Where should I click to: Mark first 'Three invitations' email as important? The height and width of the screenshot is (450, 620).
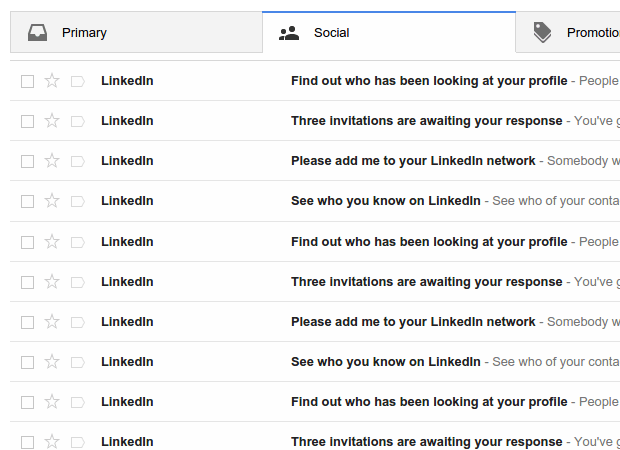78,121
